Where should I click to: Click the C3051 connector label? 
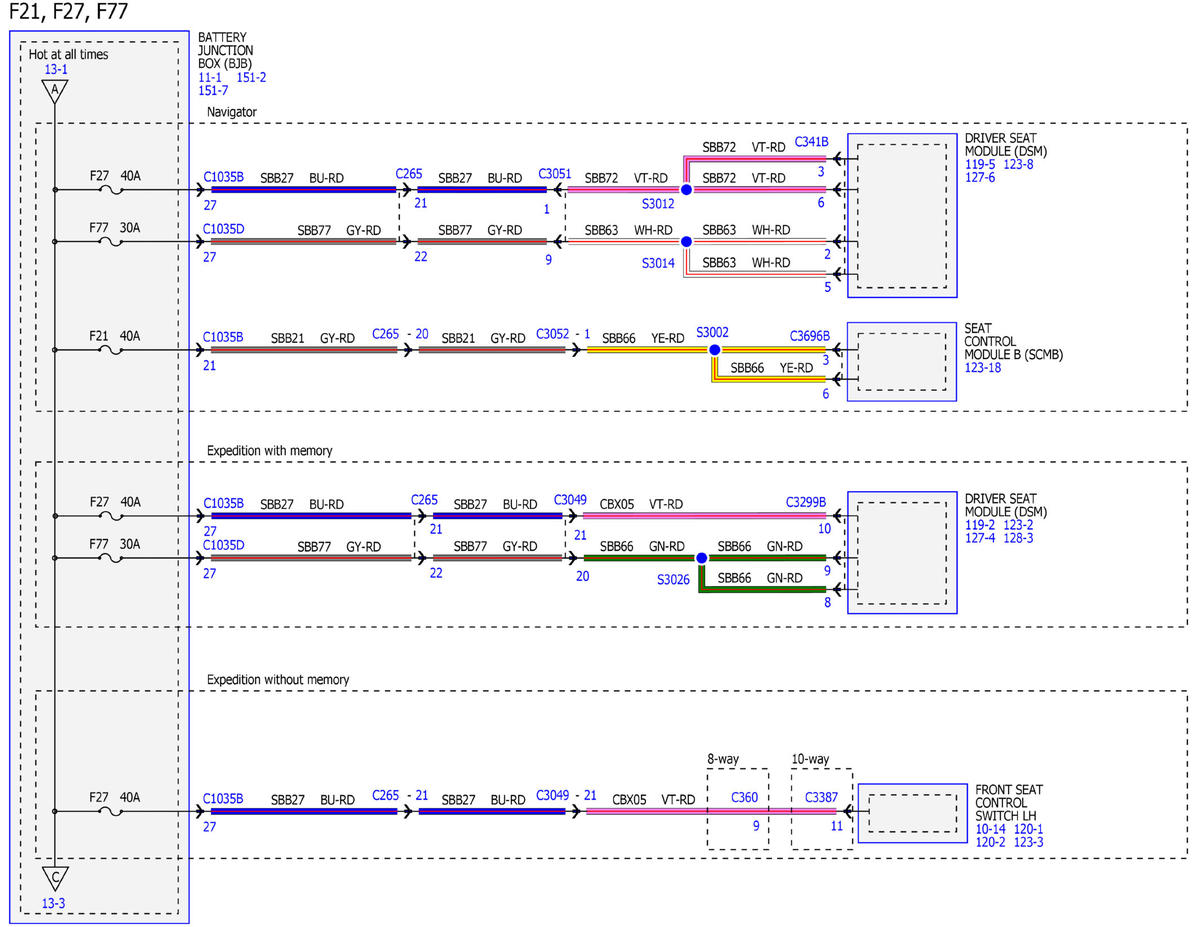[555, 173]
